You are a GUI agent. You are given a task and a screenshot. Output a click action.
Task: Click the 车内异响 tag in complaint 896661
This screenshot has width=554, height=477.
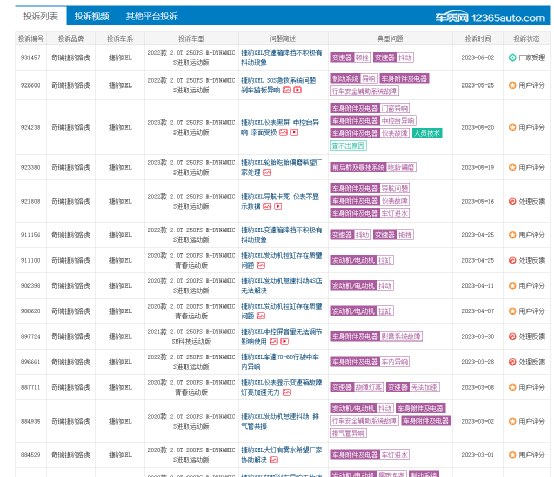tap(395, 362)
